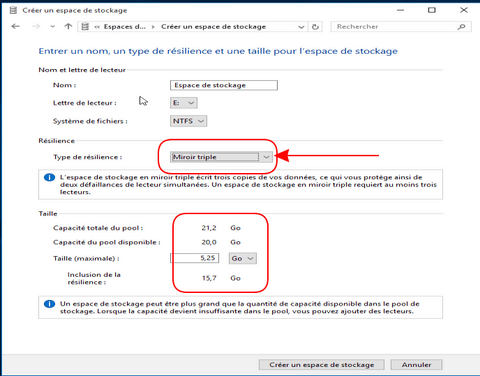Open the size unit Go dropdown

click(x=243, y=258)
